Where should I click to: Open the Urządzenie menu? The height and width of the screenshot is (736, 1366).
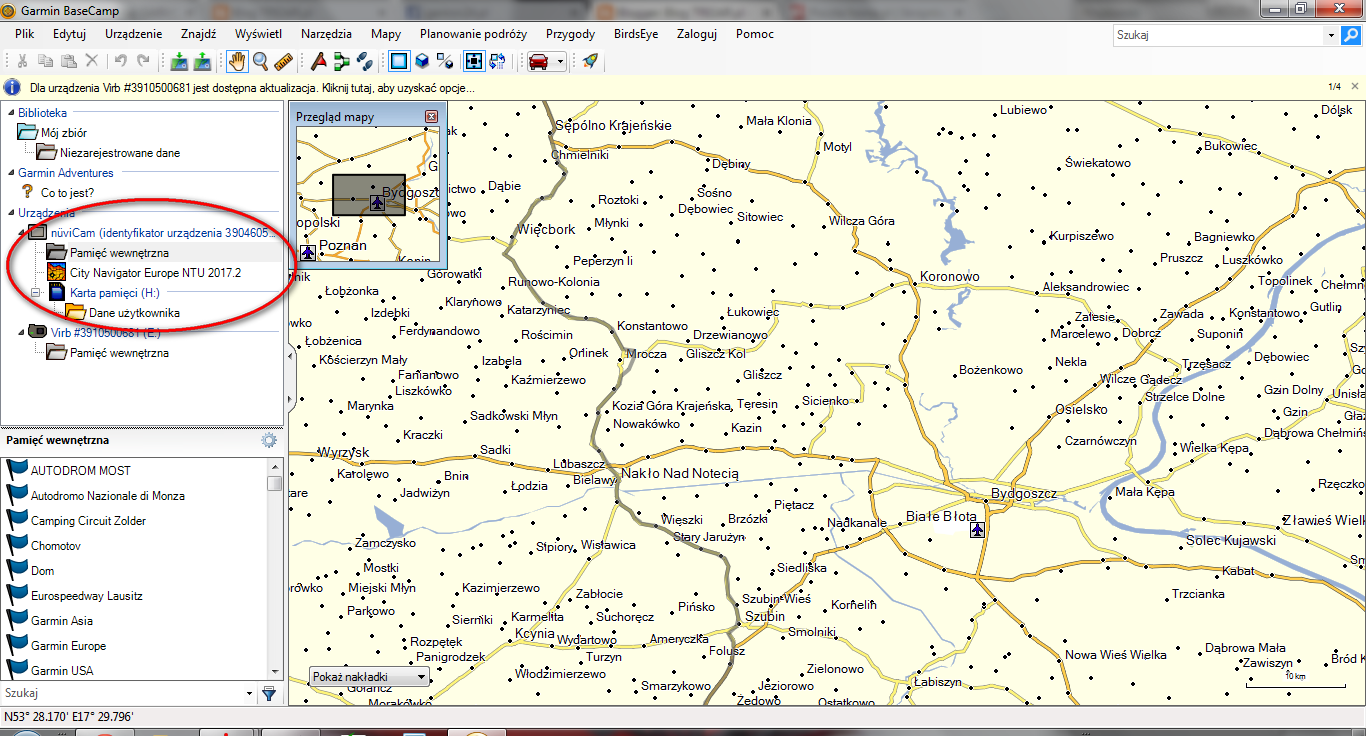pyautogui.click(x=134, y=34)
